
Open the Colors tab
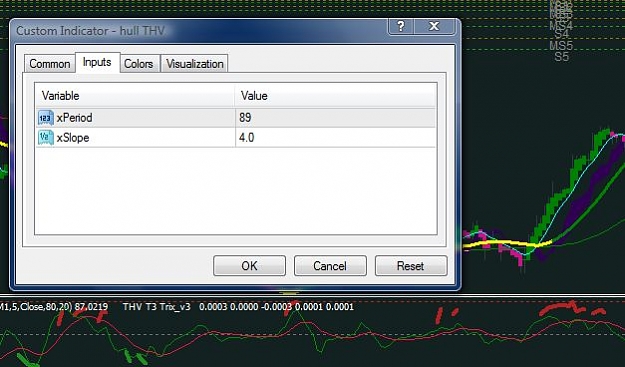pos(139,64)
